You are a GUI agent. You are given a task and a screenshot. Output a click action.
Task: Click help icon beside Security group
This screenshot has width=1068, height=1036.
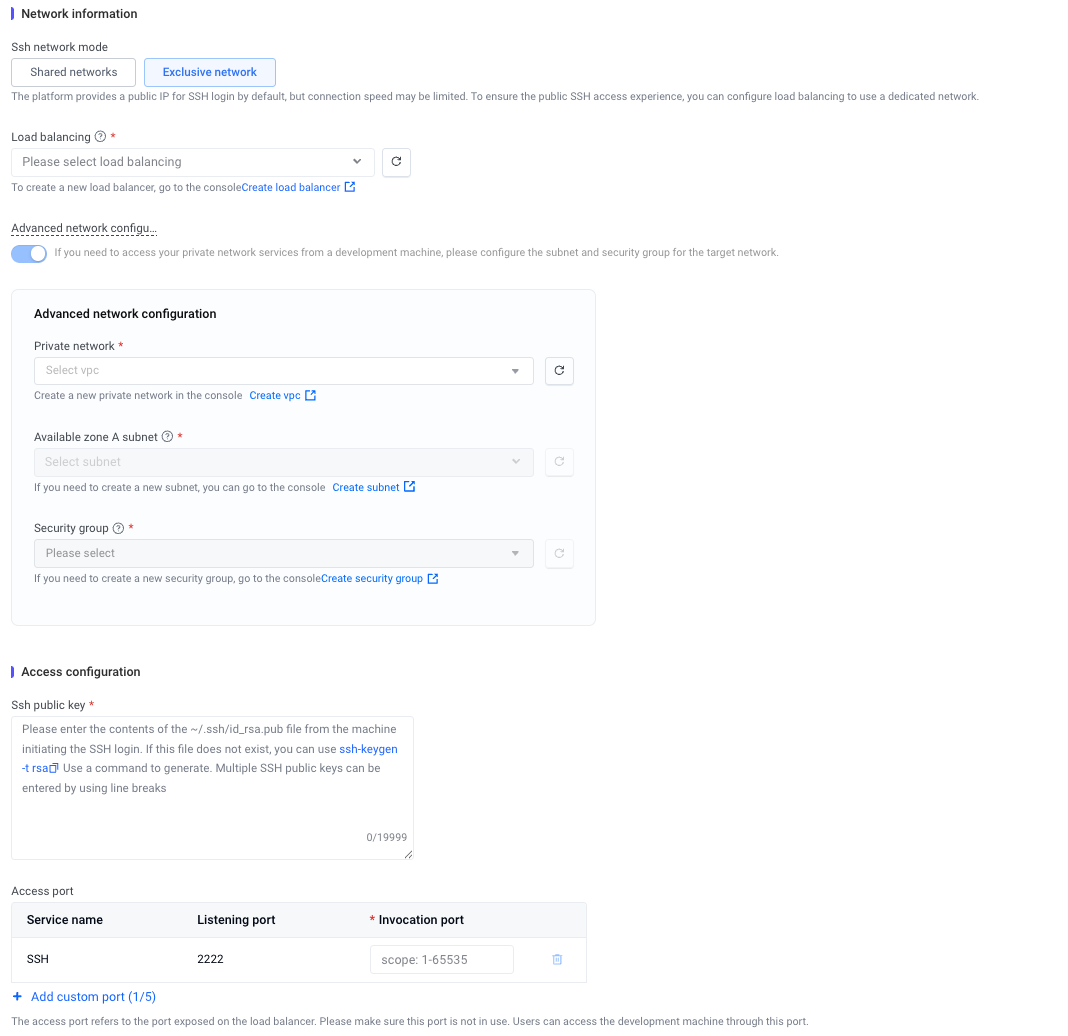tap(118, 528)
